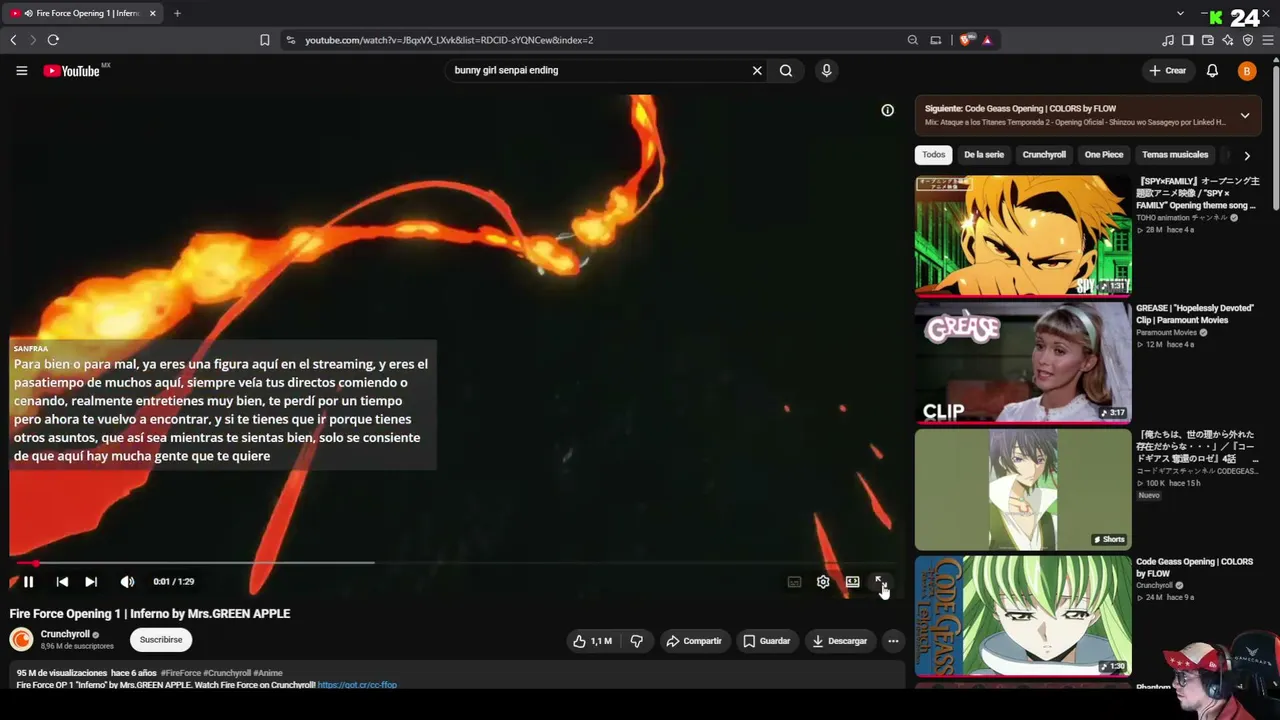Subscribe to Crunchyroll with Suscribirse
This screenshot has width=1280, height=720.
pyautogui.click(x=161, y=640)
